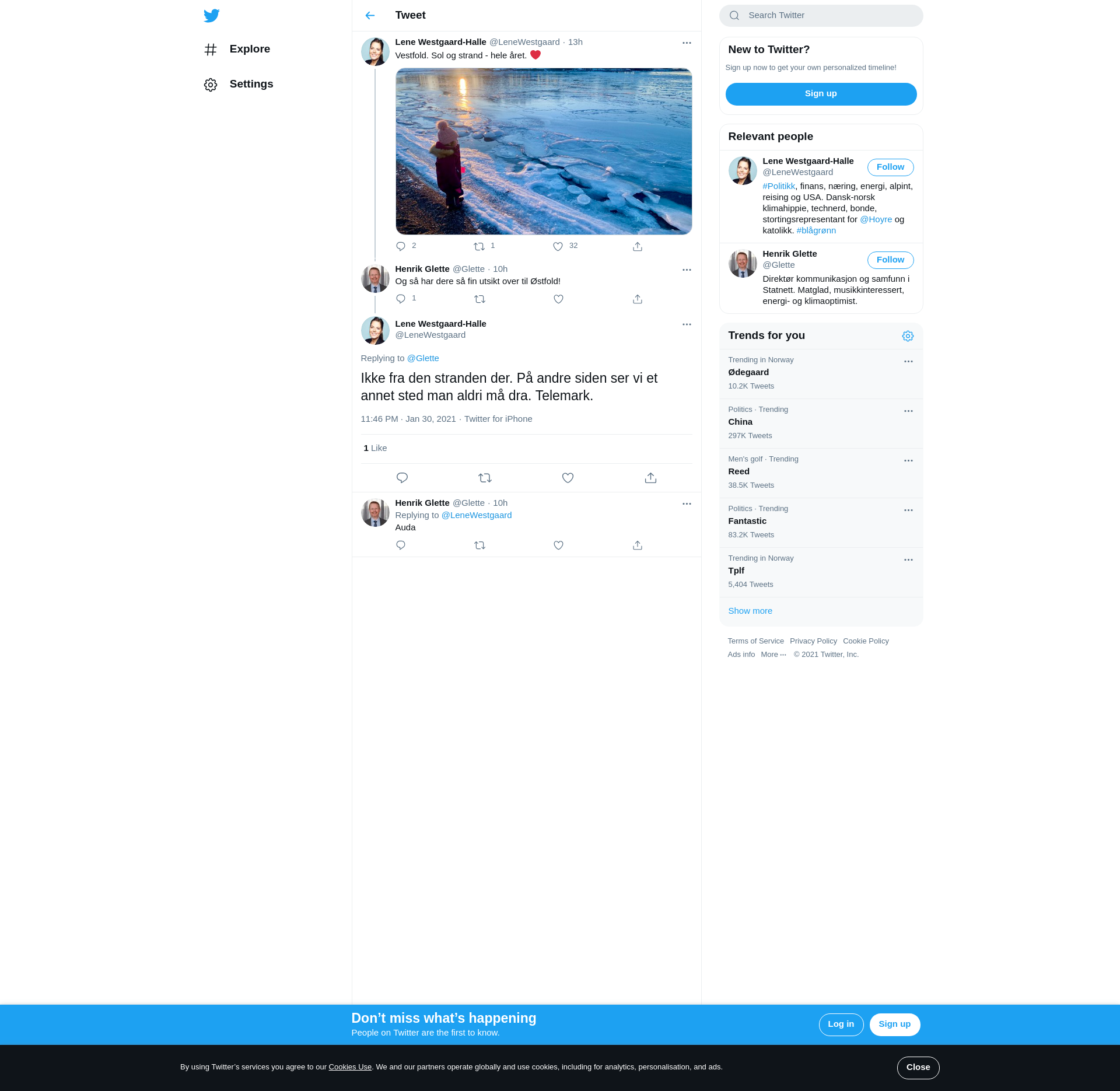Open the Reed trend
The width and height of the screenshot is (1120, 1091).
[821, 473]
